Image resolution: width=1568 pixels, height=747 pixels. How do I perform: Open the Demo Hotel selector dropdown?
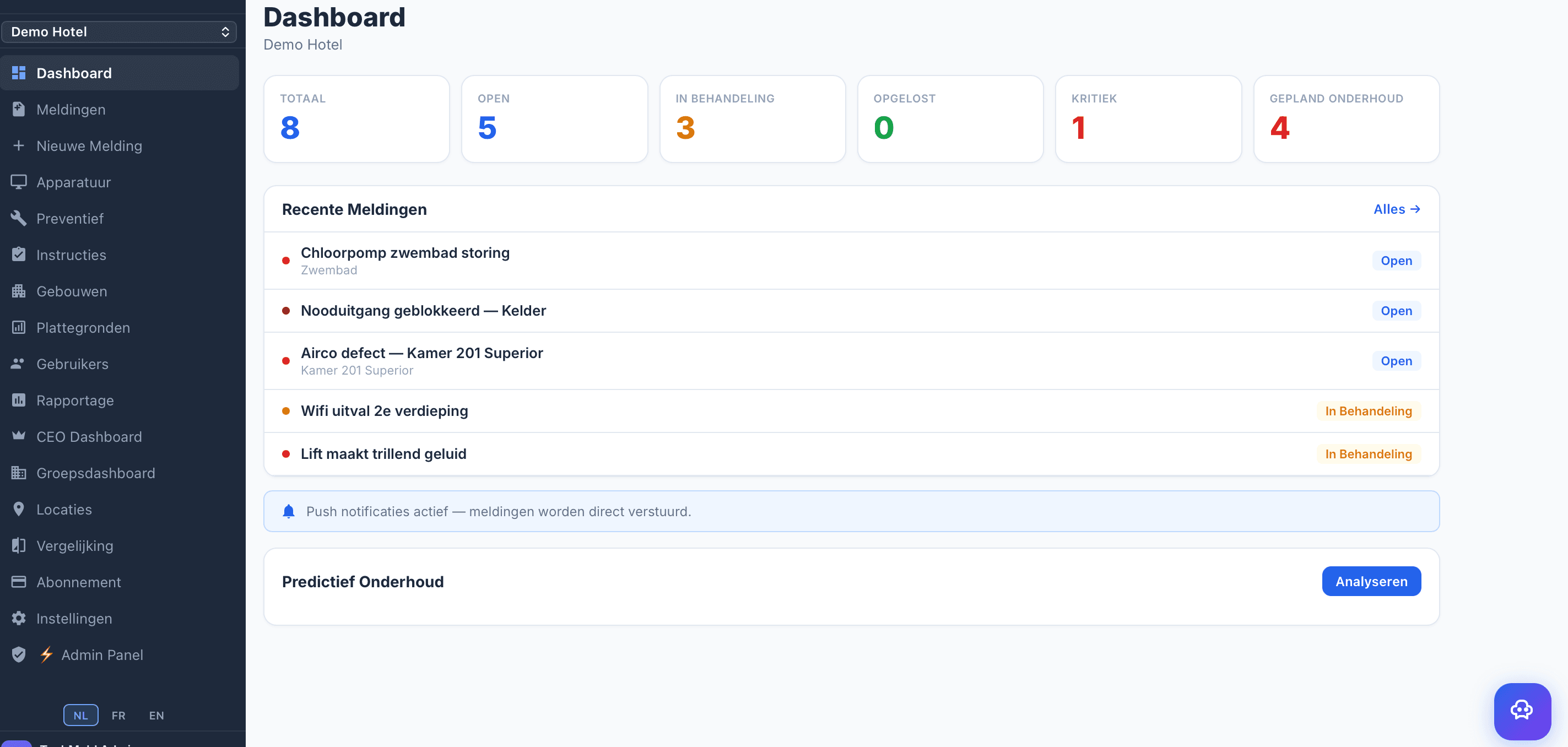tap(120, 31)
